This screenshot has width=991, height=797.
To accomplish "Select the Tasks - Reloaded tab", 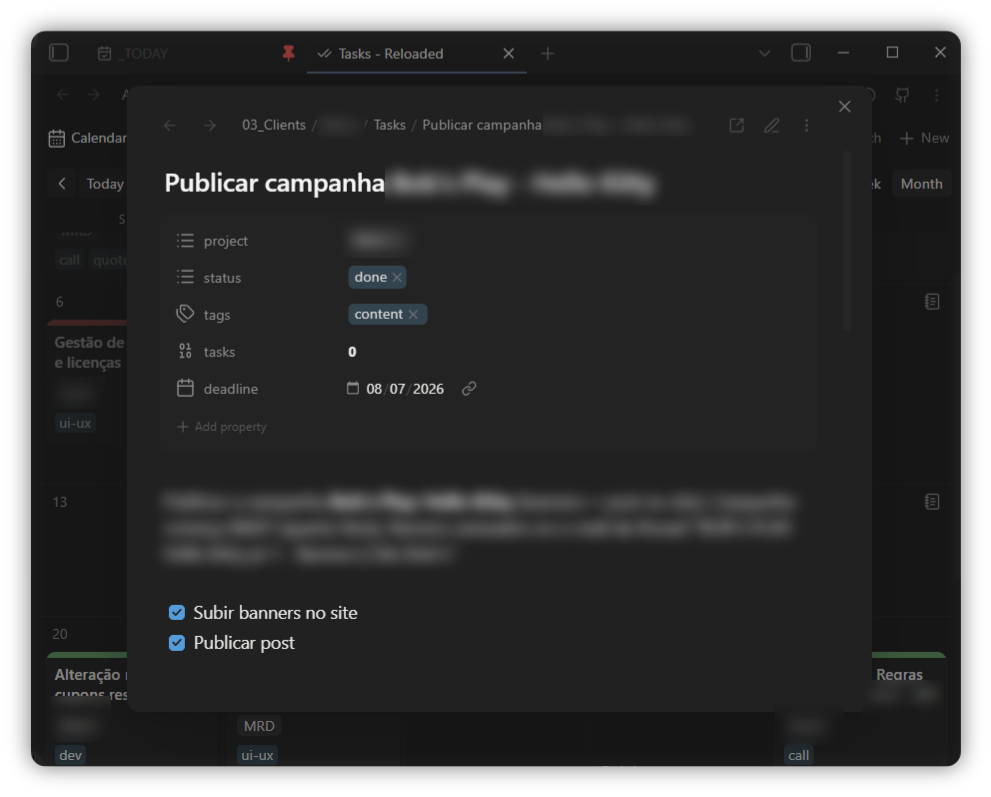I will pos(391,54).
